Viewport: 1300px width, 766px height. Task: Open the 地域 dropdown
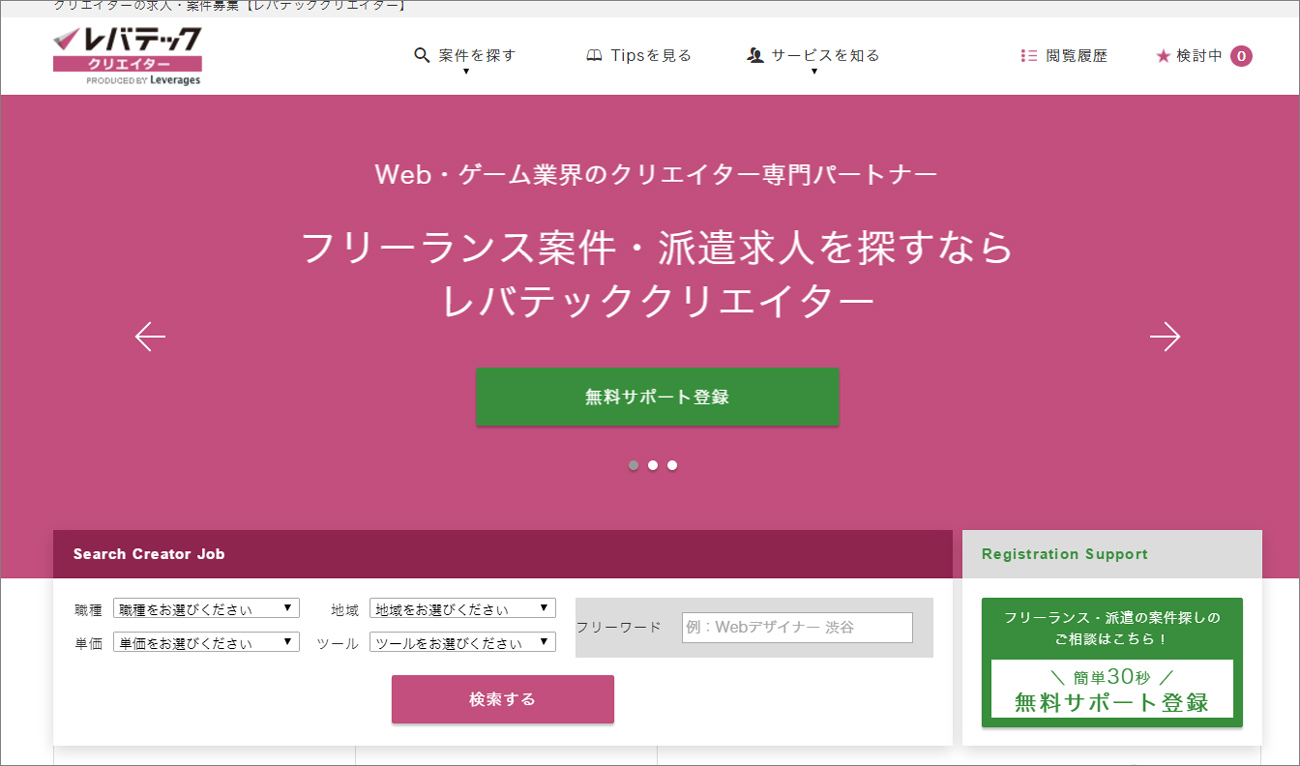click(463, 608)
